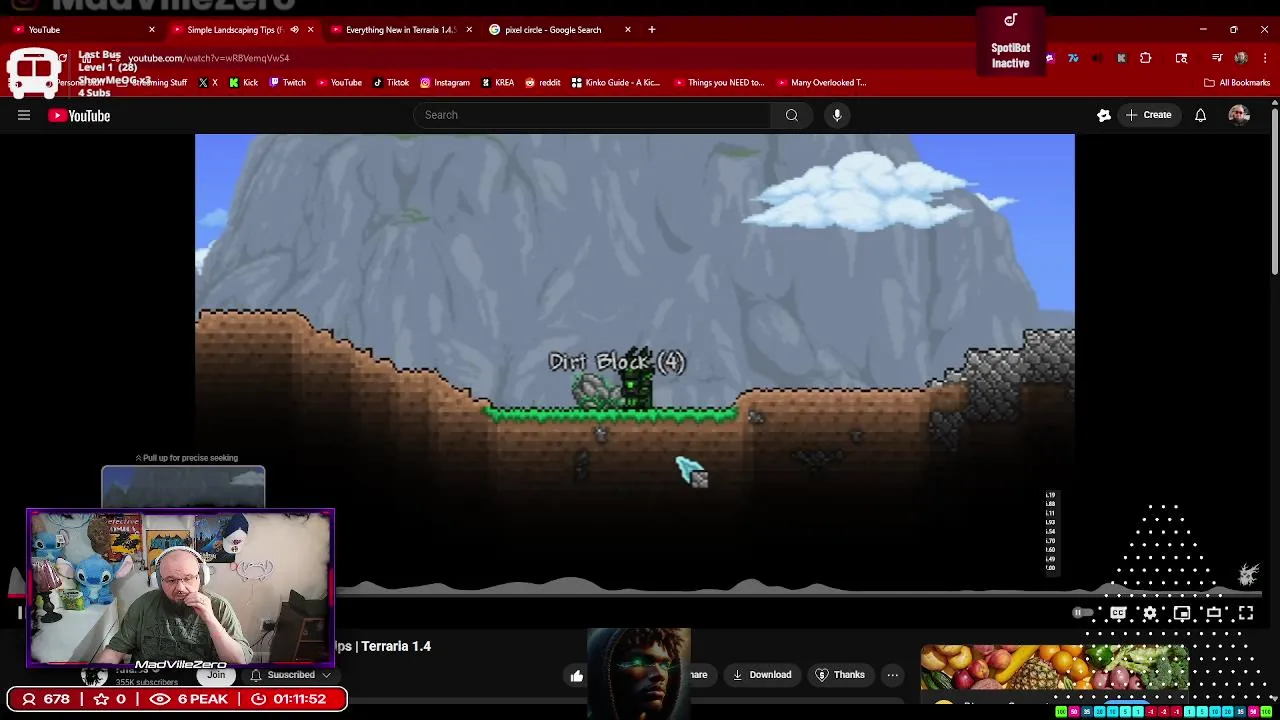Image resolution: width=1280 pixels, height=720 pixels.
Task: Click into the YouTube search field
Action: [592, 115]
